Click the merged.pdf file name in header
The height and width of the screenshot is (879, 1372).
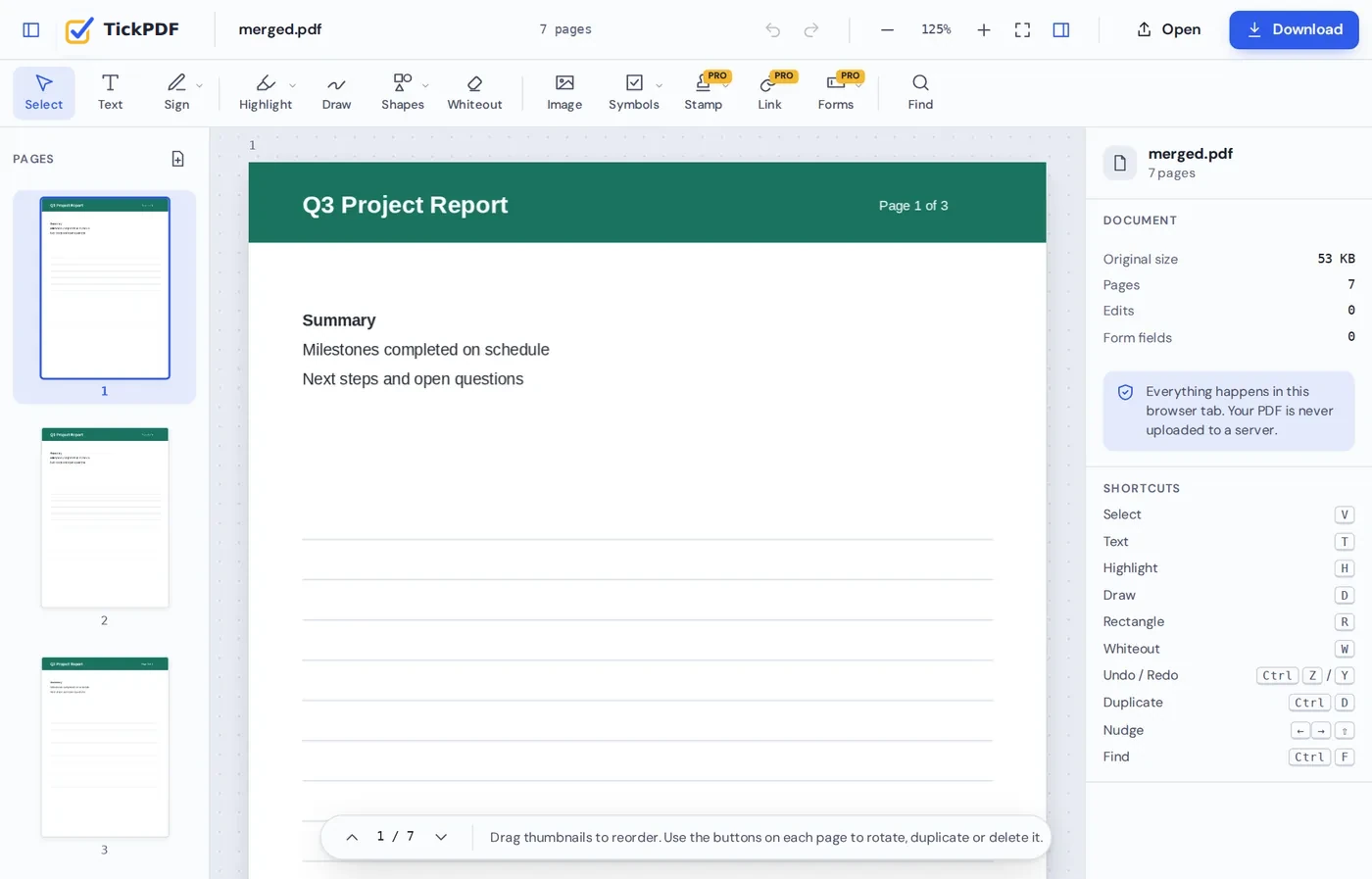pos(280,29)
